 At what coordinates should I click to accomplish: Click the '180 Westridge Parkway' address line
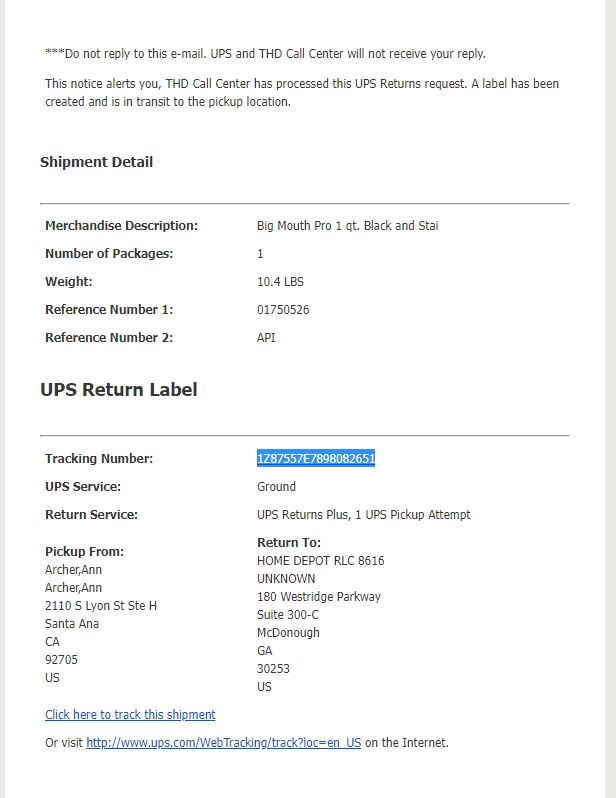click(319, 596)
